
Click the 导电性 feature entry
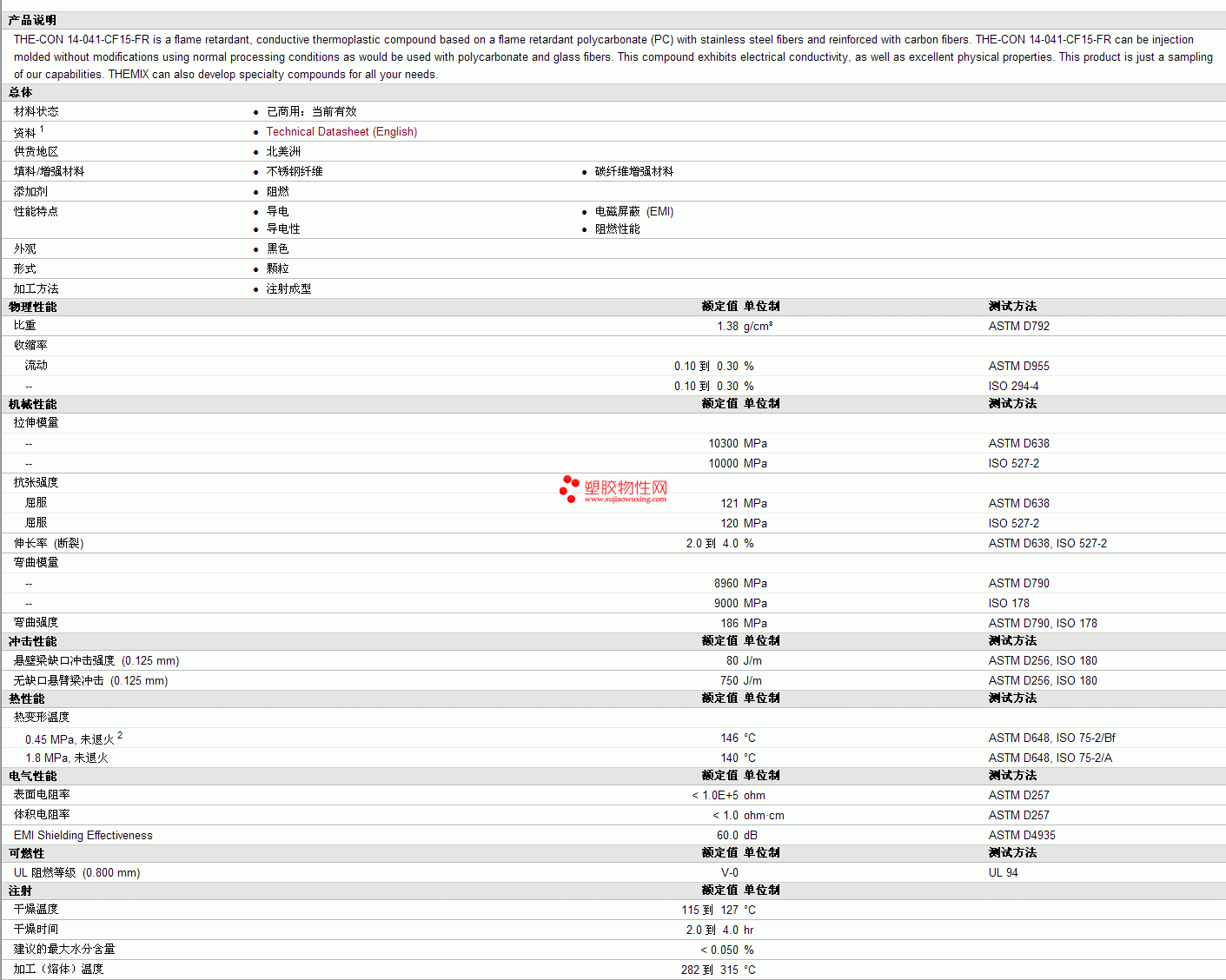tap(283, 228)
